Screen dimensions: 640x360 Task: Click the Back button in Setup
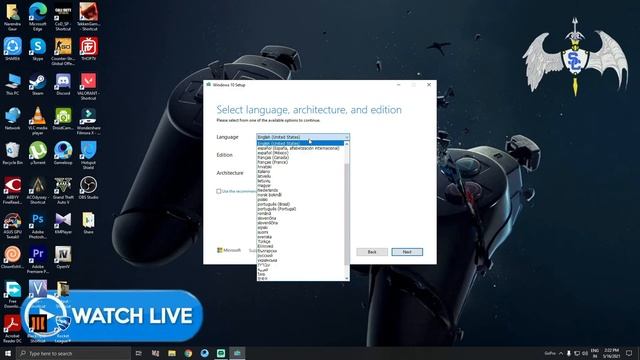pyautogui.click(x=372, y=252)
